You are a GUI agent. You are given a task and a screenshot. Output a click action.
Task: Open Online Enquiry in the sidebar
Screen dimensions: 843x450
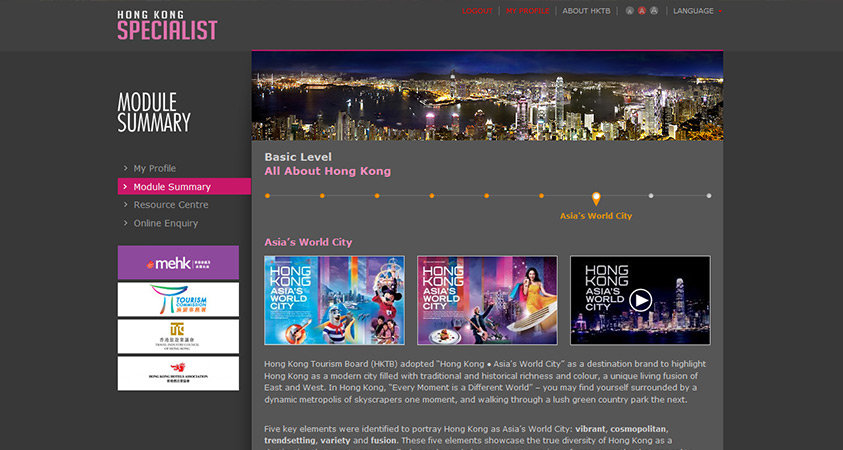pos(166,223)
